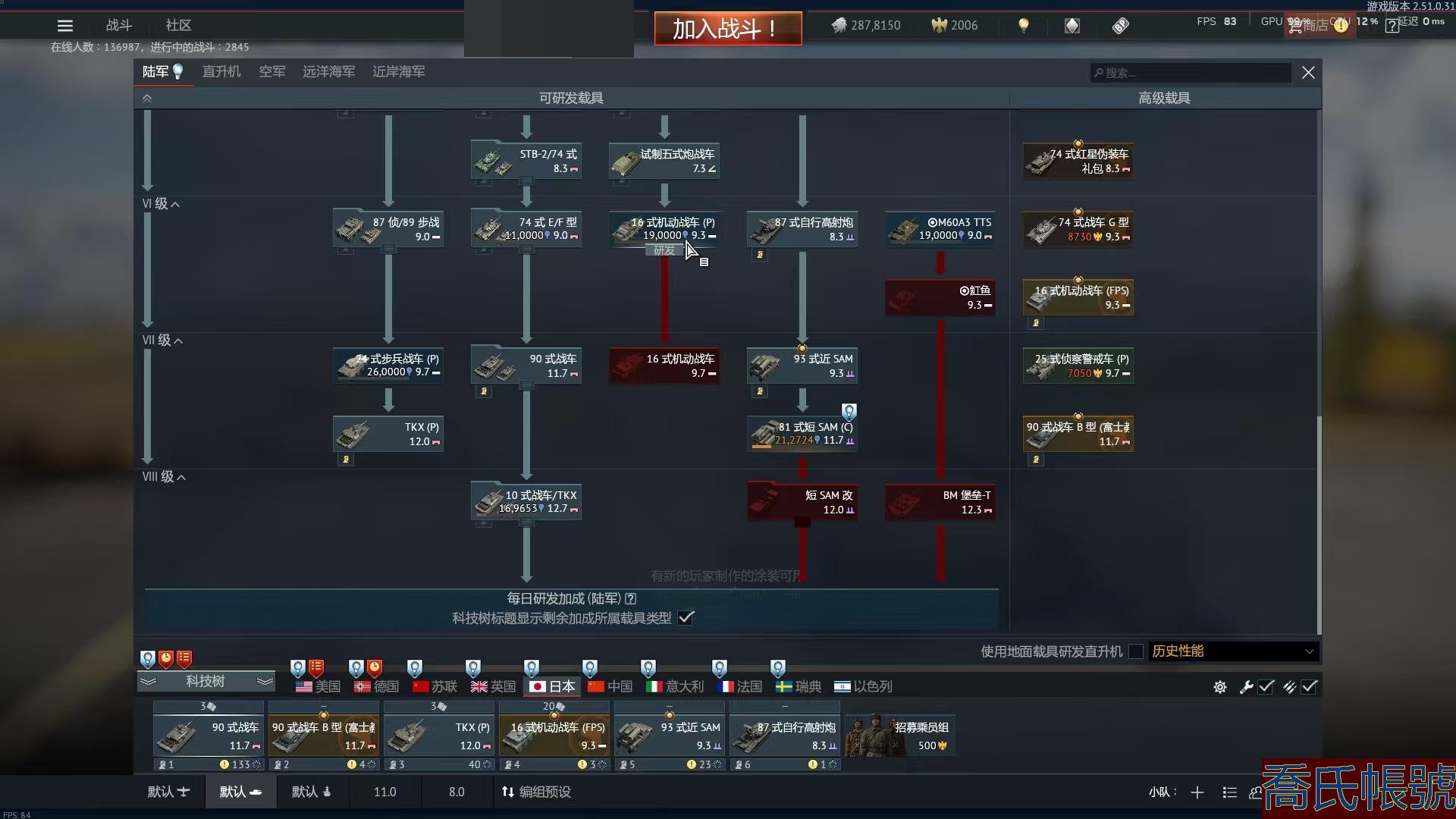Click the lightbulb hint icon in top bar
The width and height of the screenshot is (1456, 819).
click(x=1024, y=26)
